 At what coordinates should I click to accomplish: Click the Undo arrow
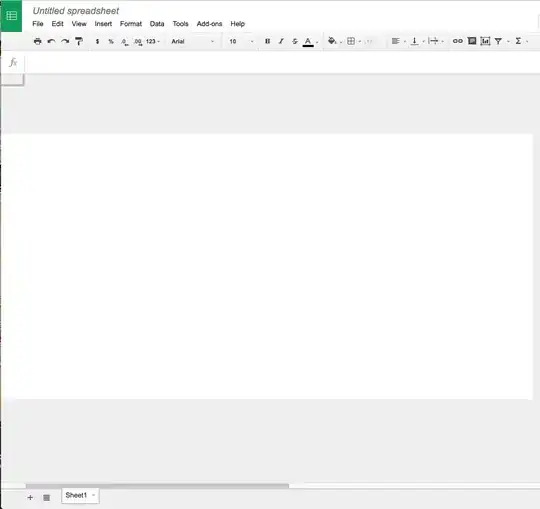(x=51, y=41)
